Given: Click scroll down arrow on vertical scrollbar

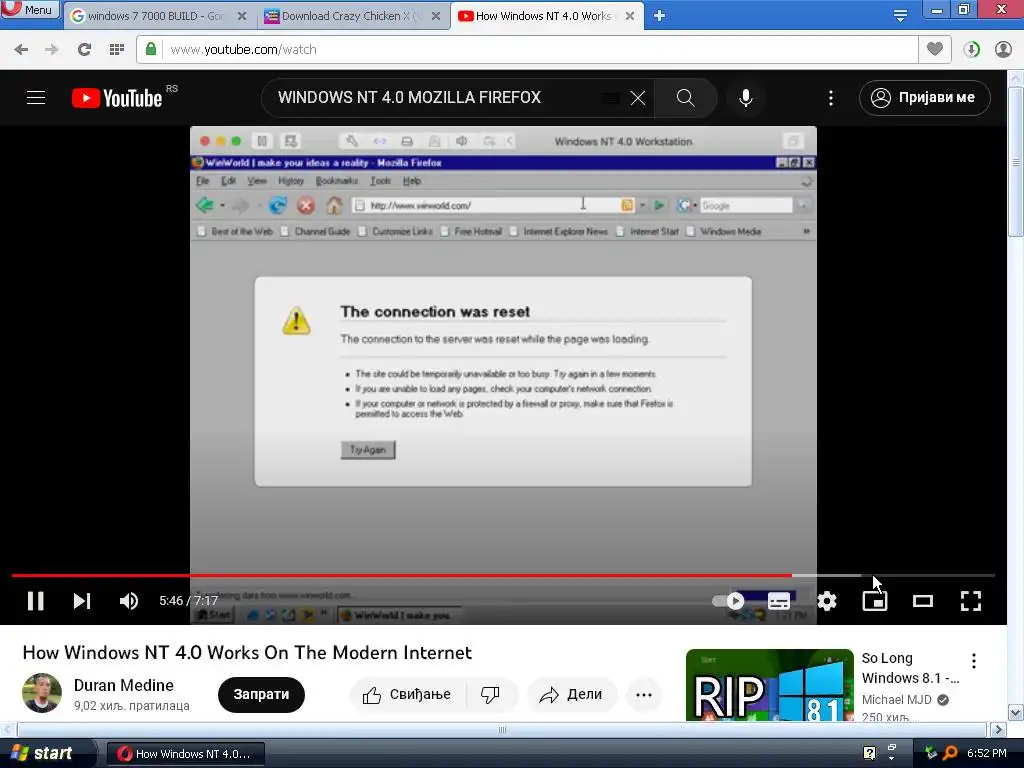Looking at the screenshot, I should [1016, 712].
